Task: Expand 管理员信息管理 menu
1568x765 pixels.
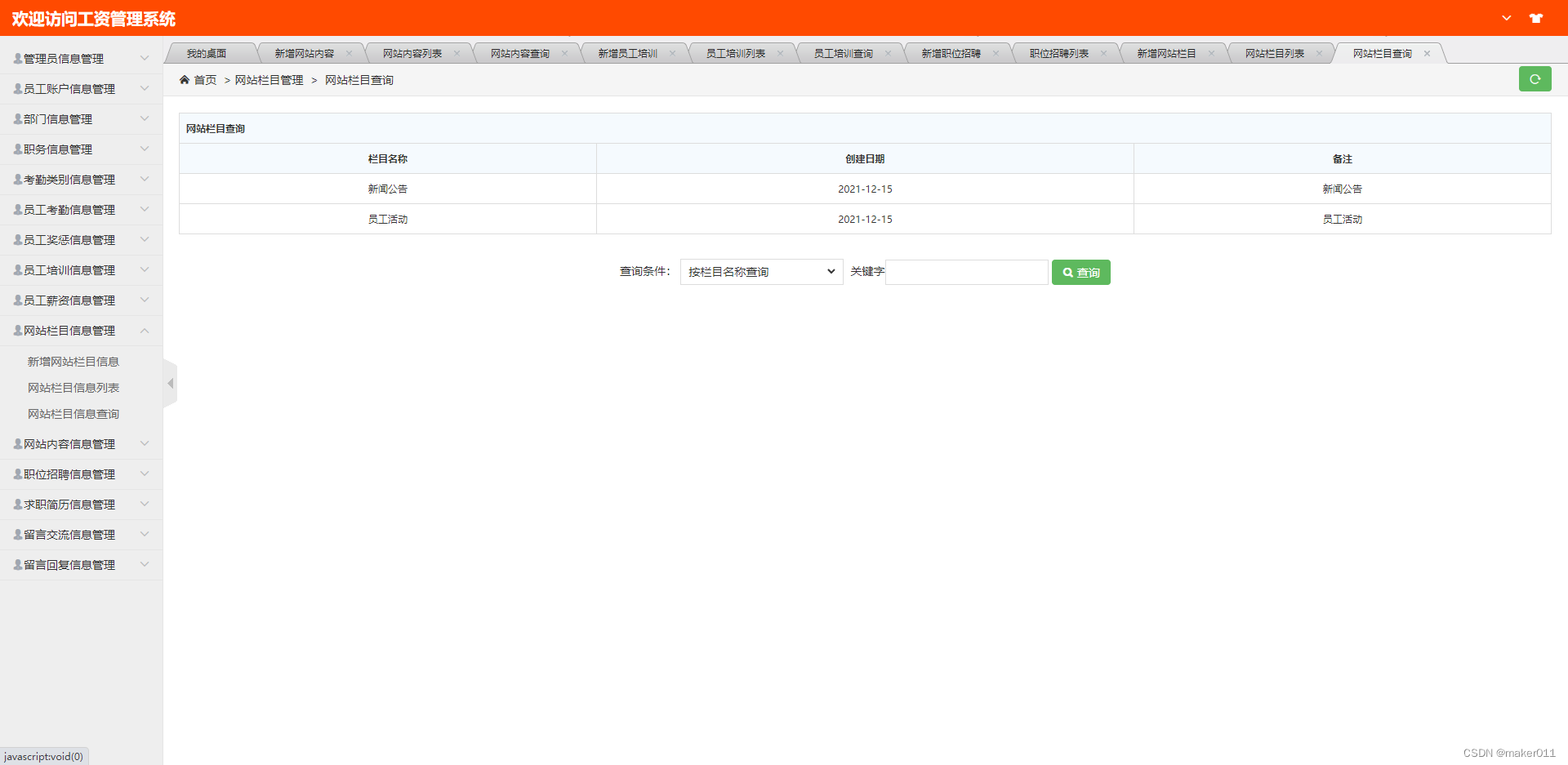Action: pos(81,59)
